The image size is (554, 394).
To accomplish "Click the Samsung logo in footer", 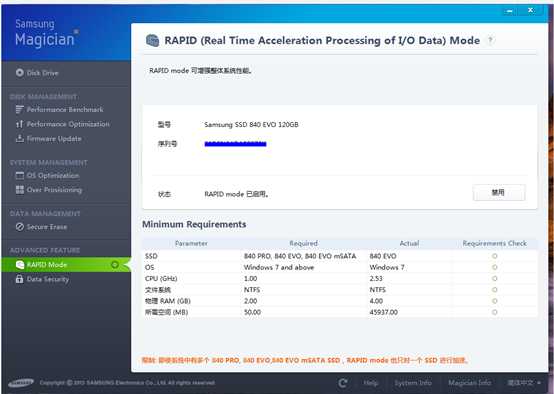I will [21, 383].
